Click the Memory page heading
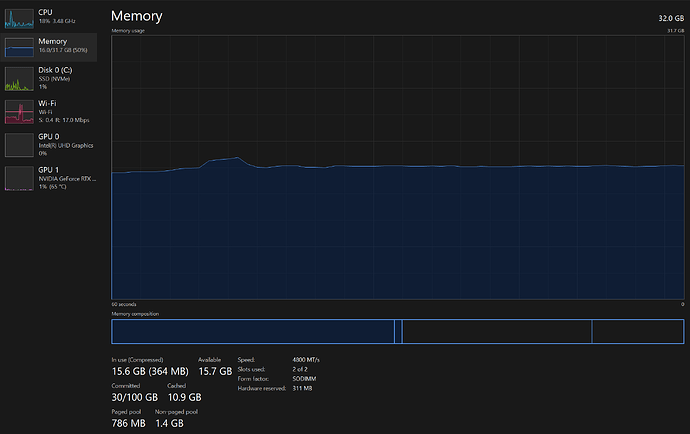This screenshot has height=434, width=690. [136, 17]
